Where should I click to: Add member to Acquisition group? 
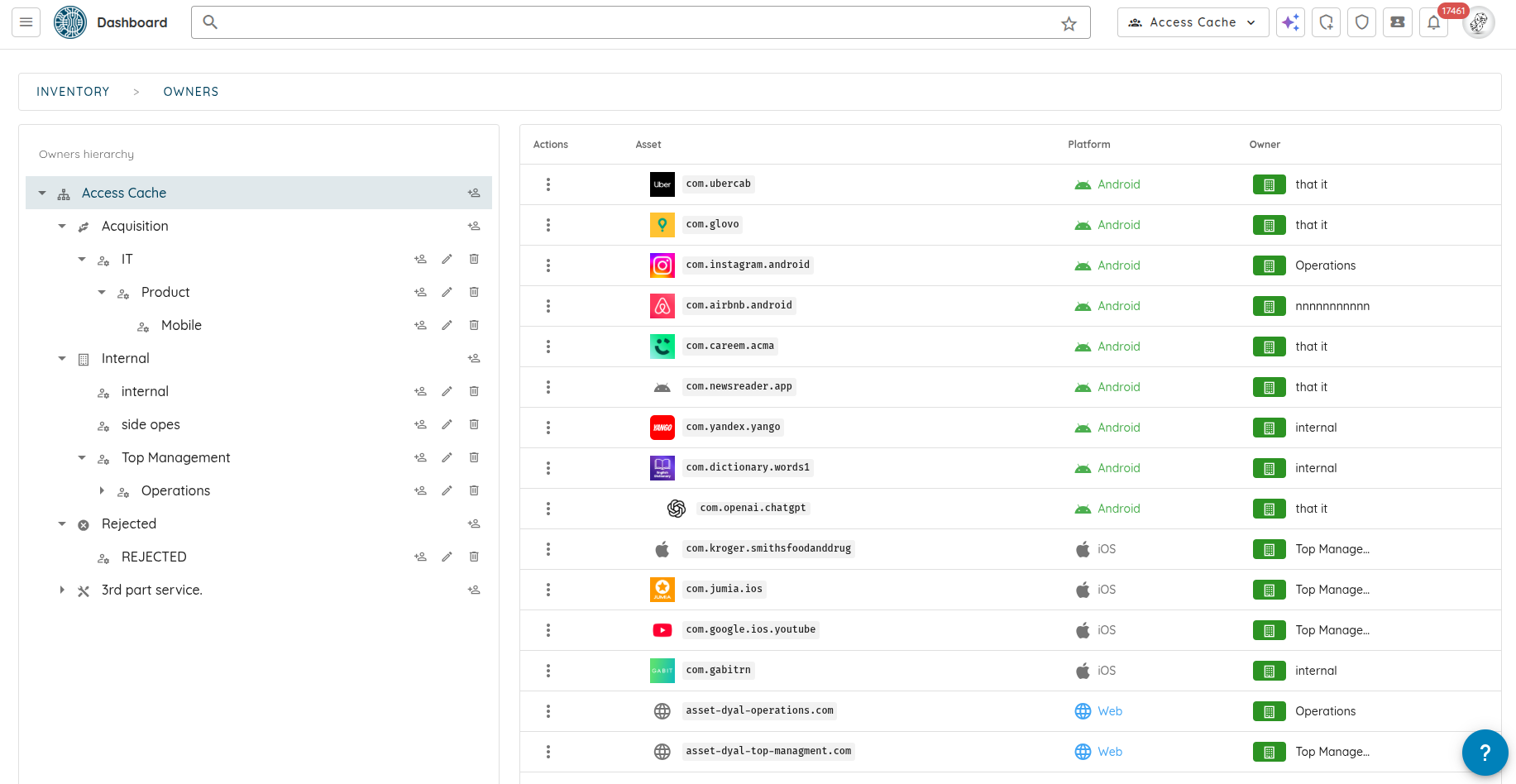tap(474, 226)
